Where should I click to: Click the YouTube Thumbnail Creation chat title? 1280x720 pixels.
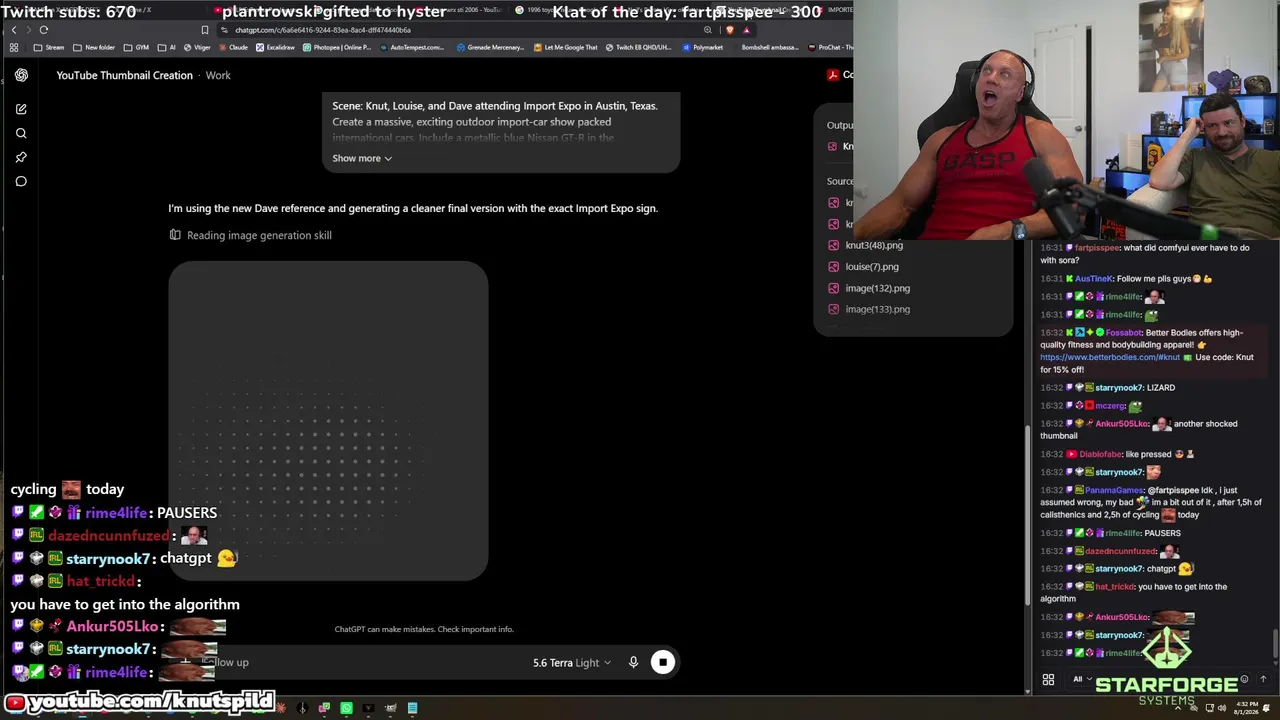coord(124,75)
